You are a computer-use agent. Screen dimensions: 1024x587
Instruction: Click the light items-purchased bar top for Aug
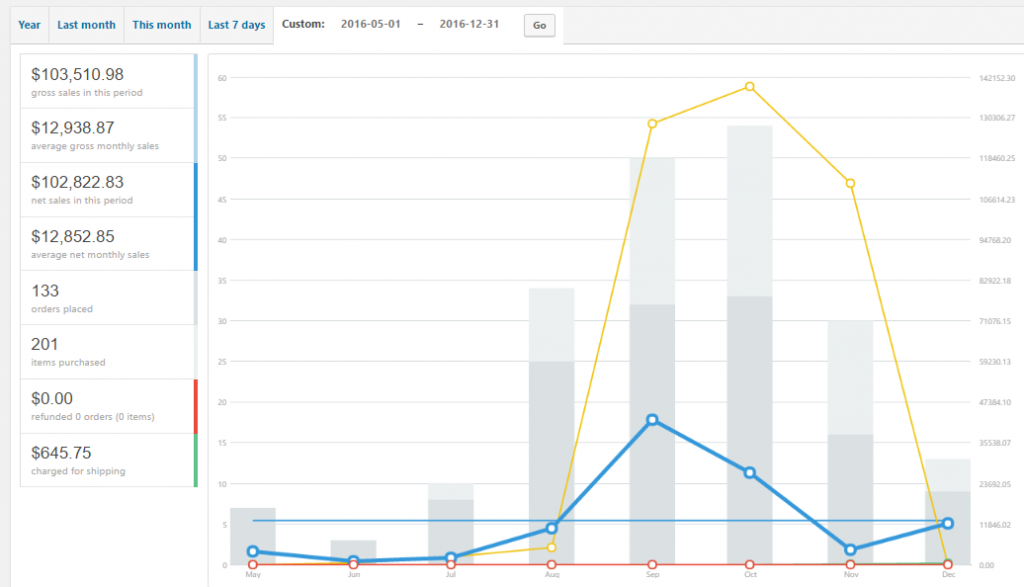[x=552, y=325]
